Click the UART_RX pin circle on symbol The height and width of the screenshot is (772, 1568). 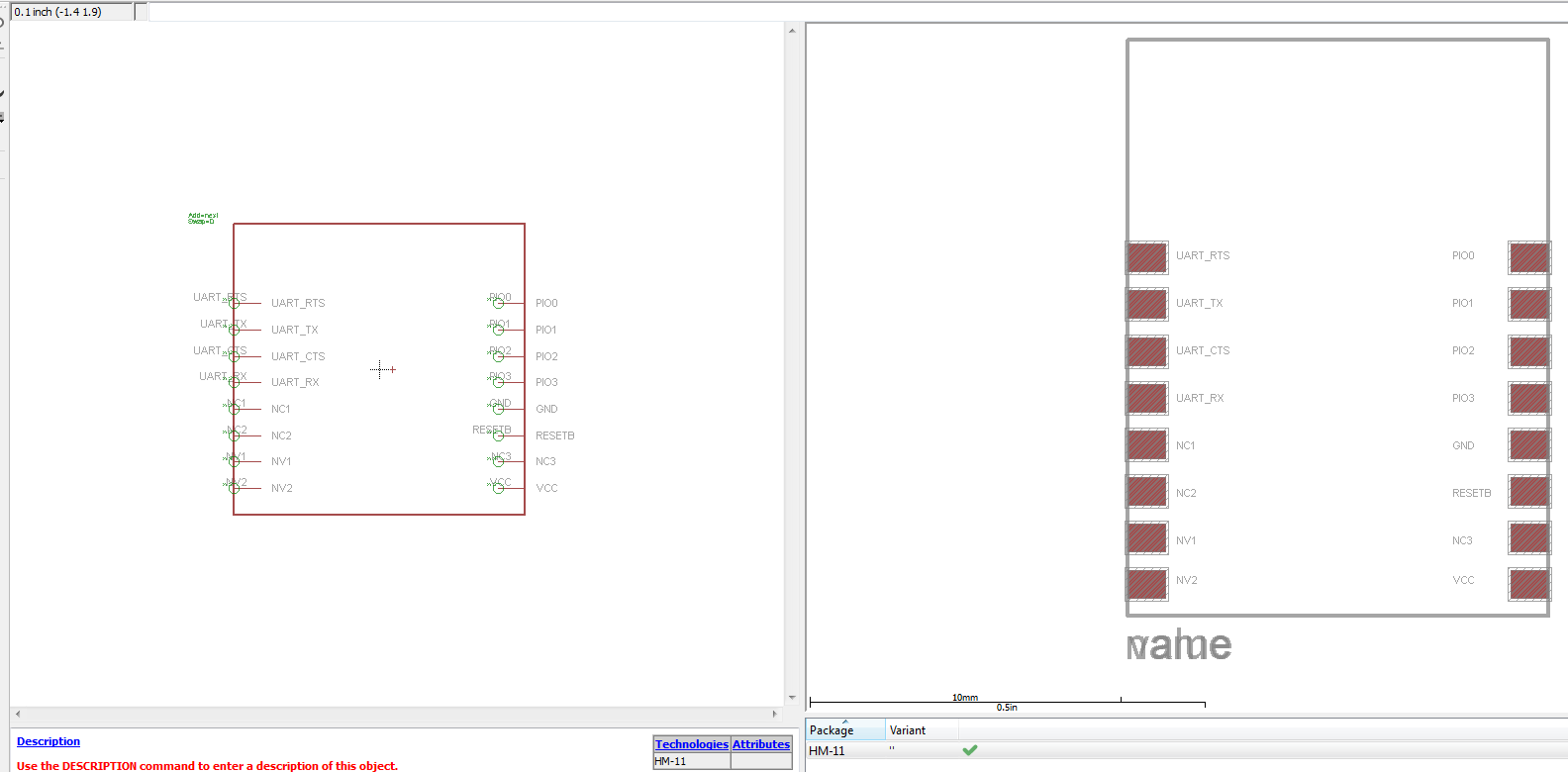point(235,382)
